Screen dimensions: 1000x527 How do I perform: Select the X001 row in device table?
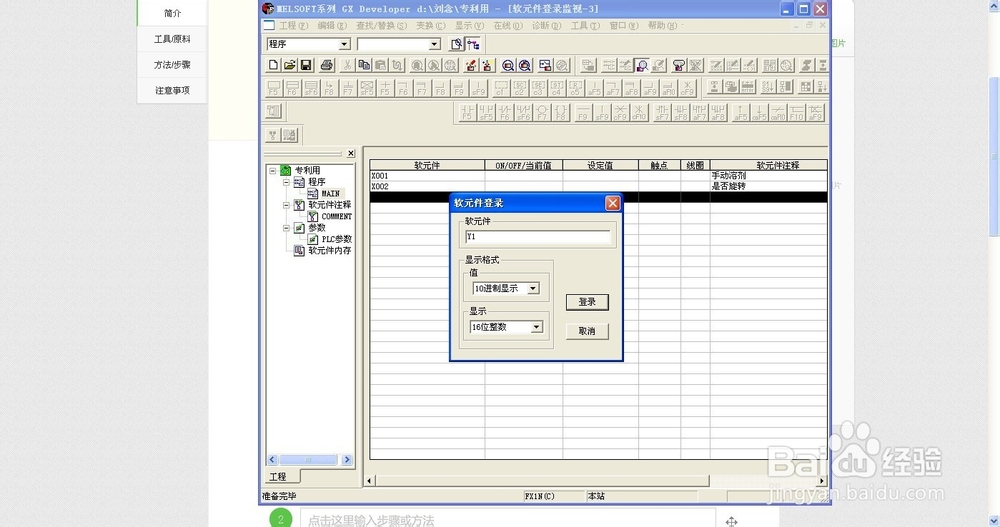click(x=598, y=175)
